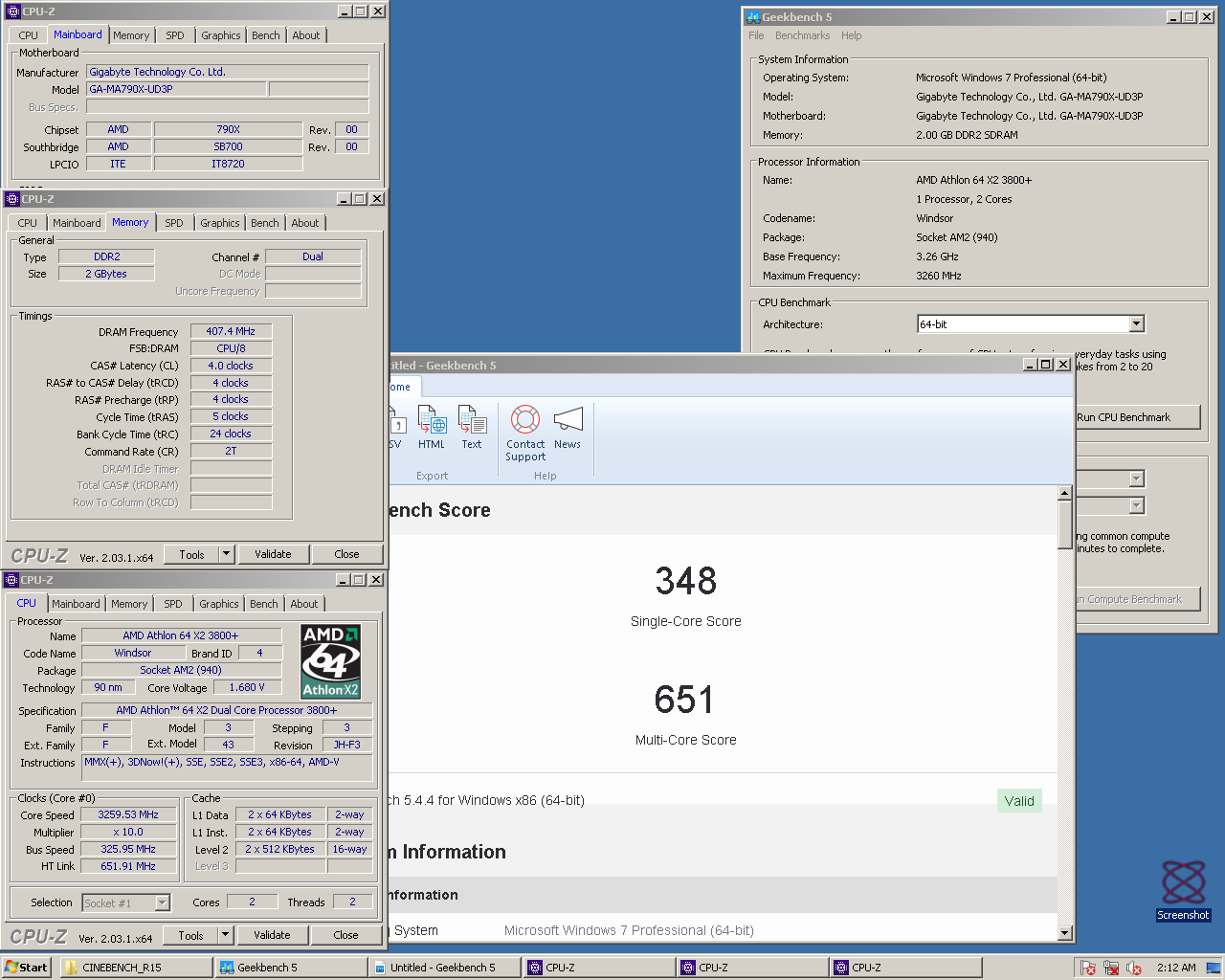Click Close in Memory CPU-Z window
Screen dimensions: 1225x980
click(x=346, y=554)
